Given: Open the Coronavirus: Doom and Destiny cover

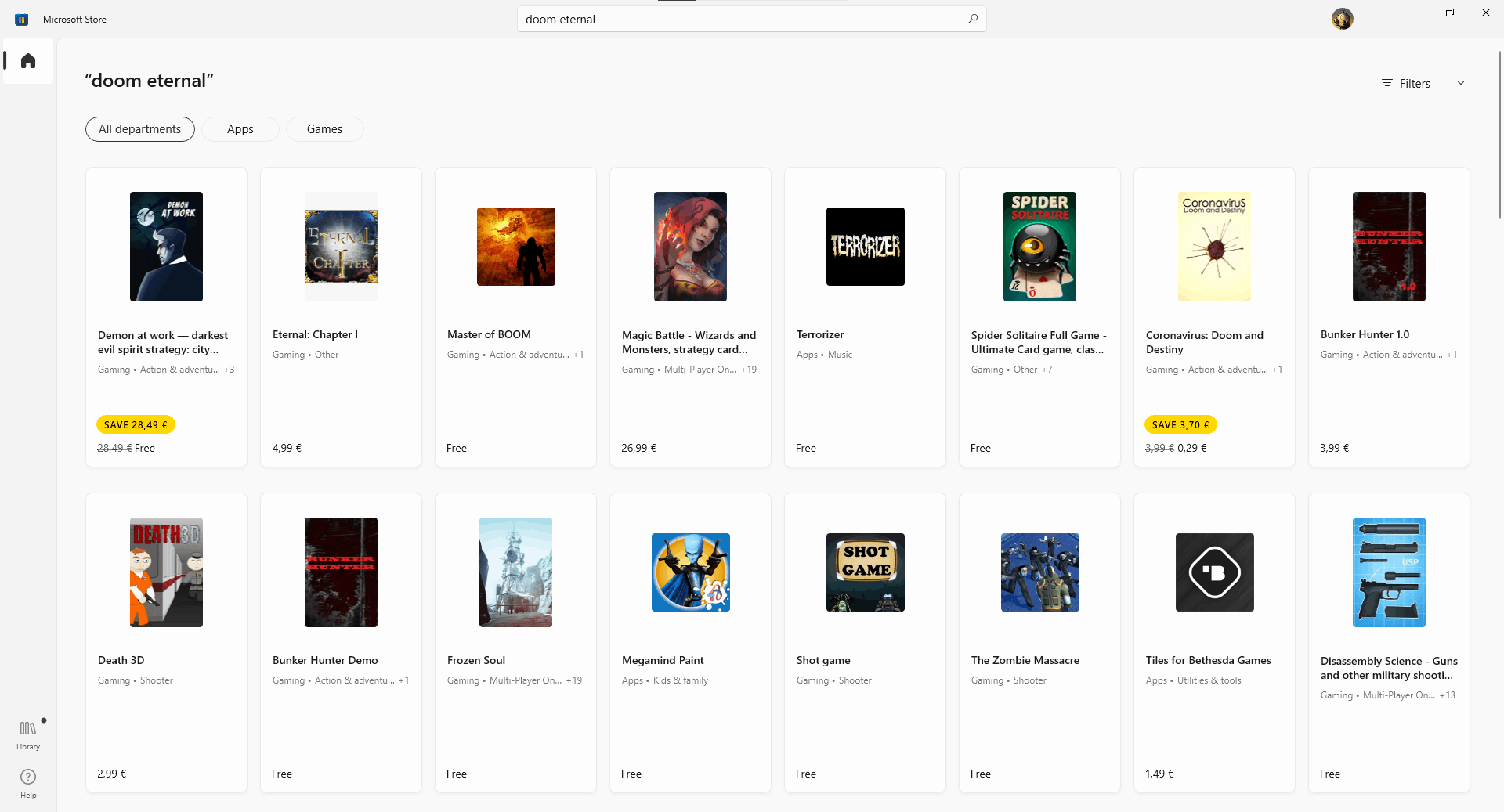Looking at the screenshot, I should pyautogui.click(x=1214, y=247).
